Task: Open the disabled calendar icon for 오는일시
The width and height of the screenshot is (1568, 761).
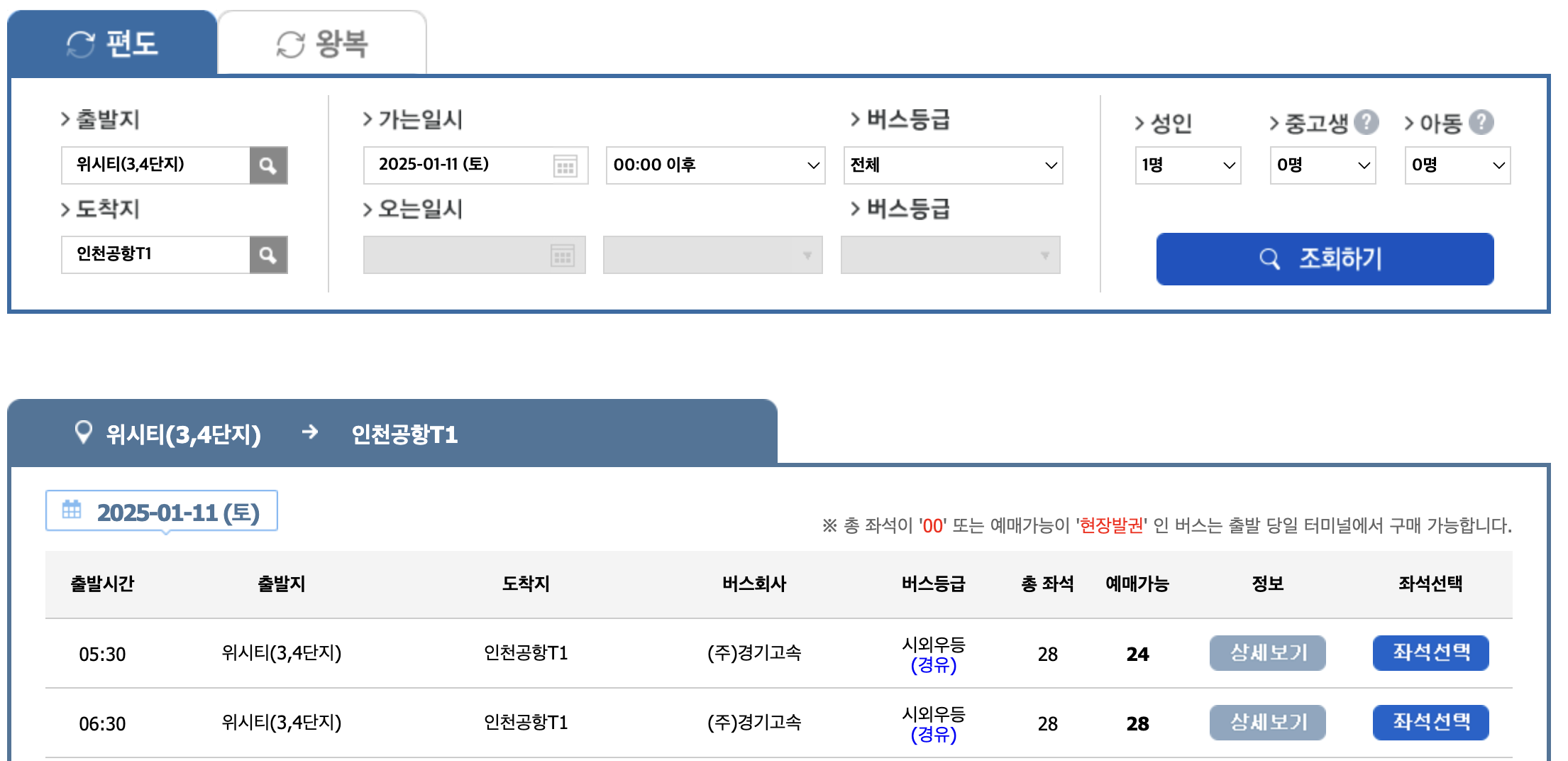Action: (563, 256)
